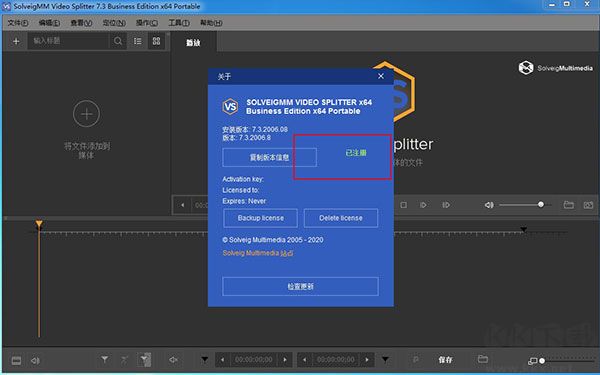
Task: Click the right marker triangle on bottom toolbar
Action: click(385, 359)
